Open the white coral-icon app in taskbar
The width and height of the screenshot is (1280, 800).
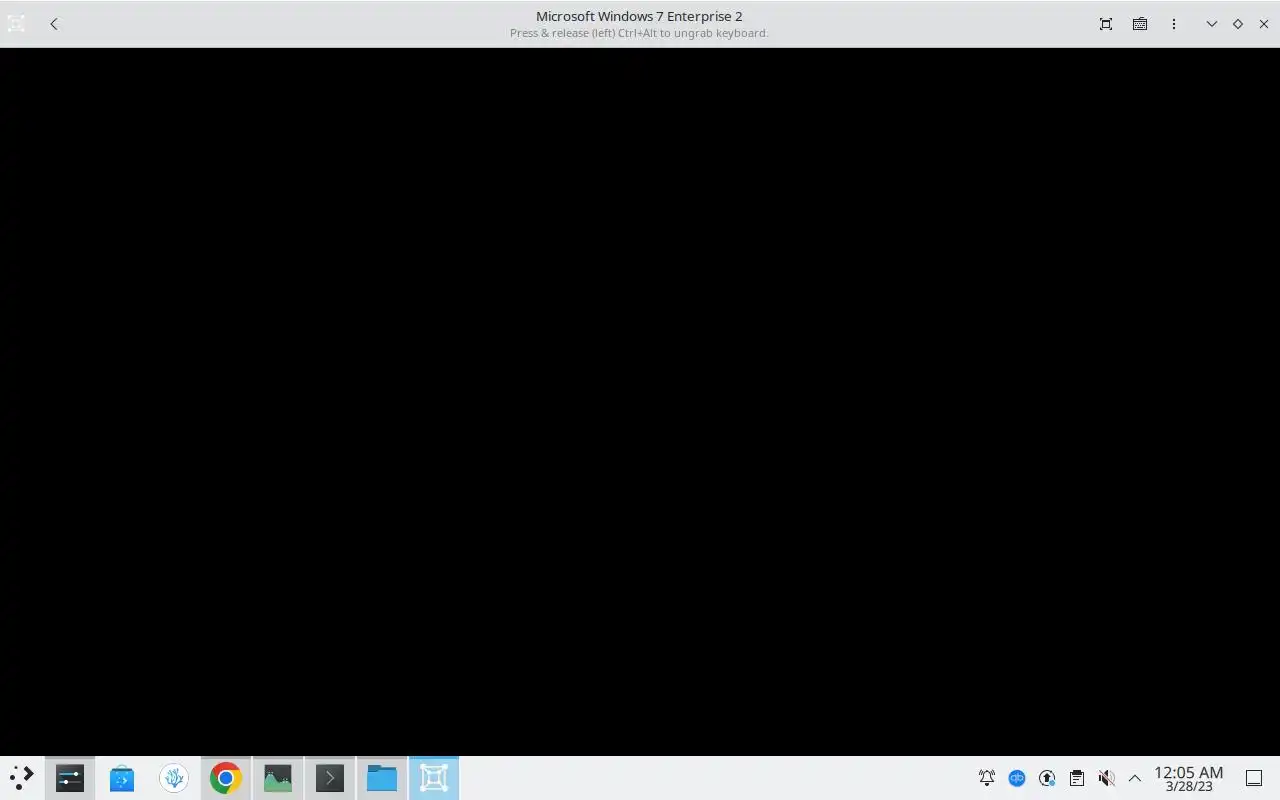coord(174,778)
